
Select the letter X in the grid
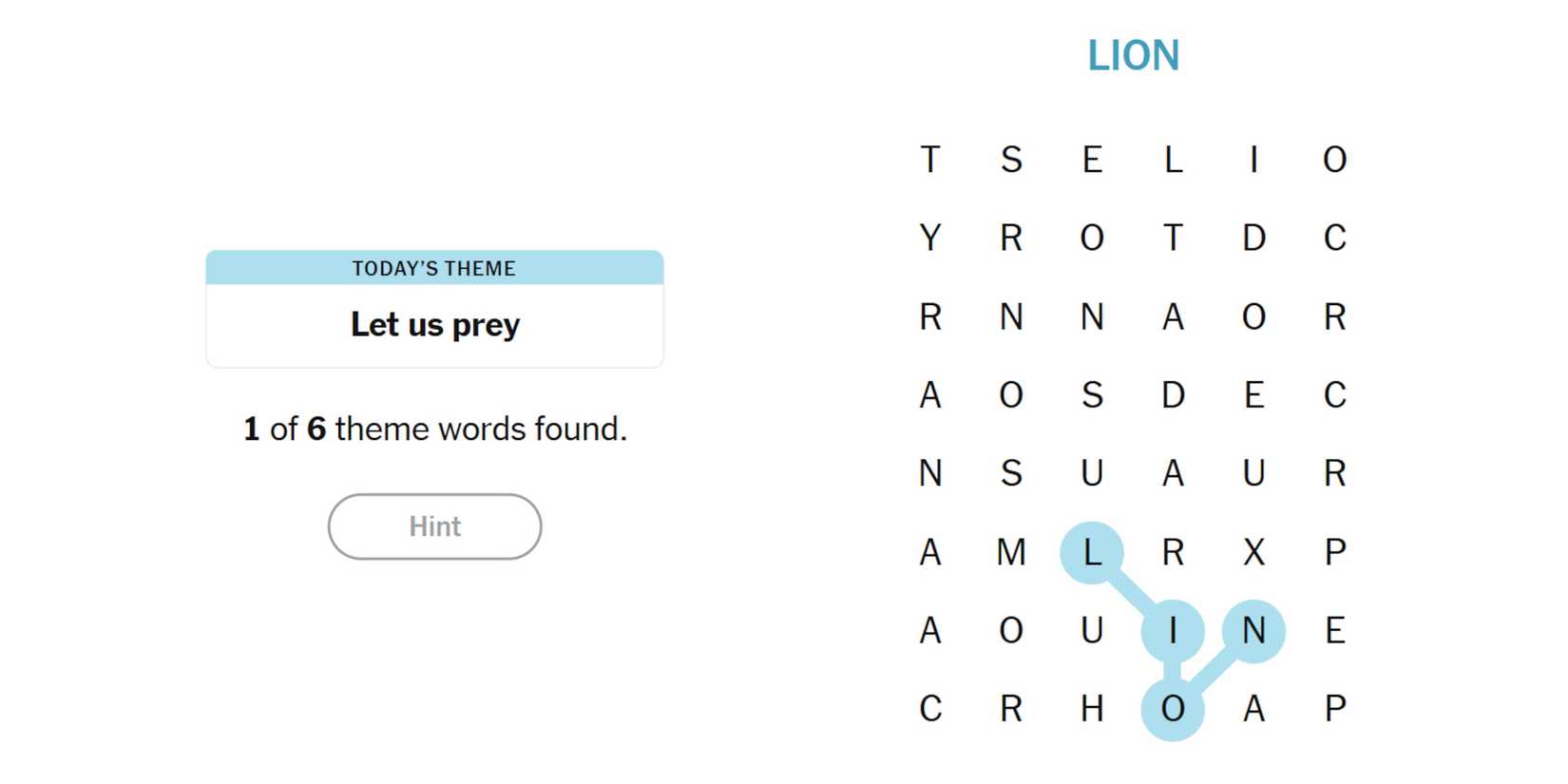tap(1253, 552)
